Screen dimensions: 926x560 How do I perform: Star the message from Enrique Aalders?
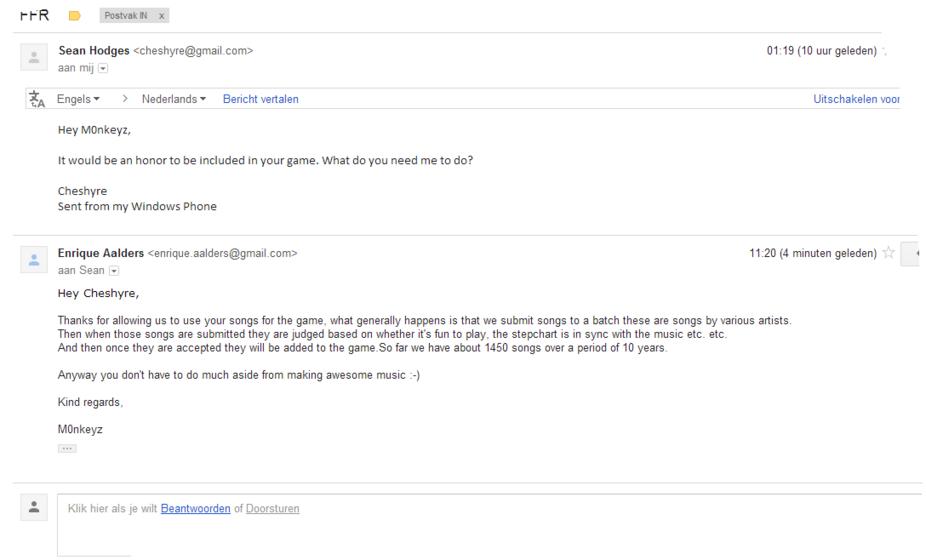tap(888, 253)
